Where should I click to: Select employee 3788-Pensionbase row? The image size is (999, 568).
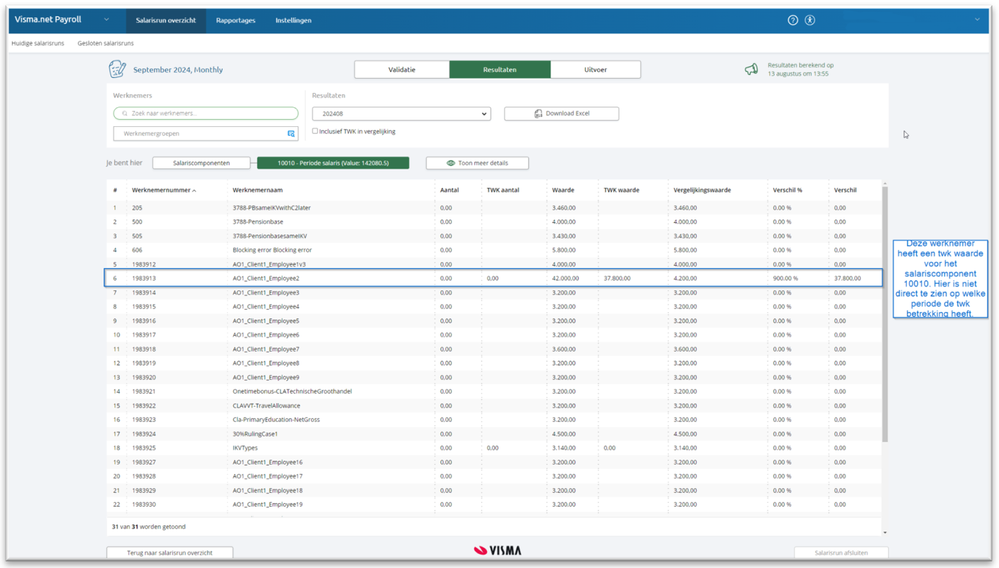click(494, 222)
